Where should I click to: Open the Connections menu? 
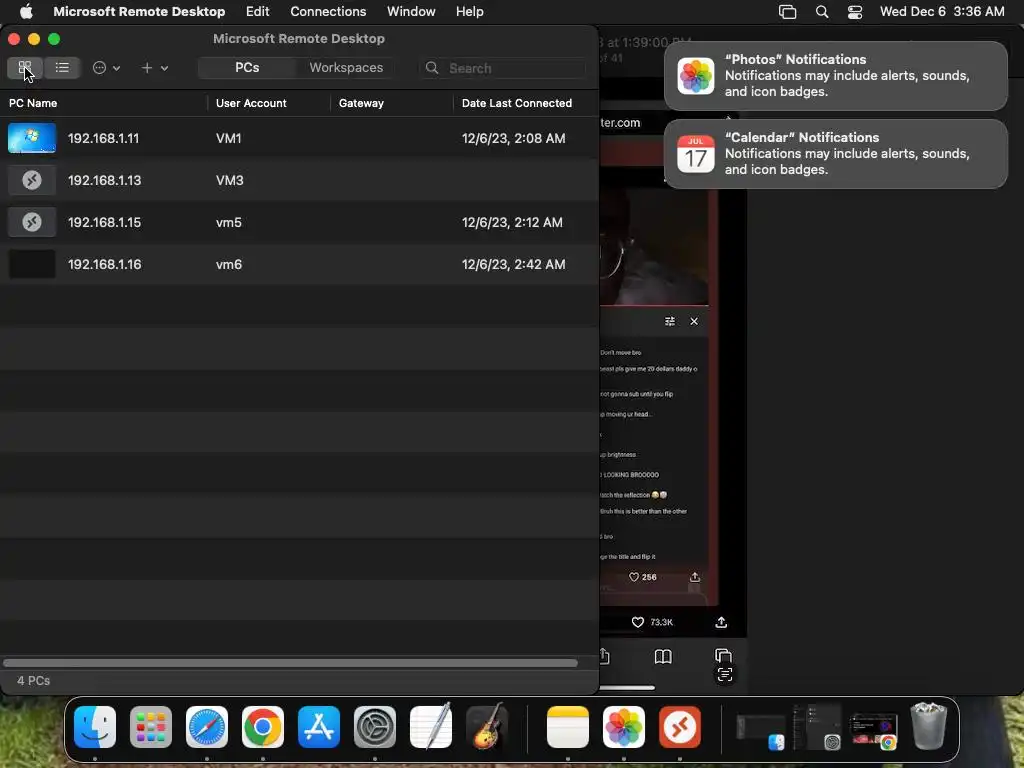328,12
